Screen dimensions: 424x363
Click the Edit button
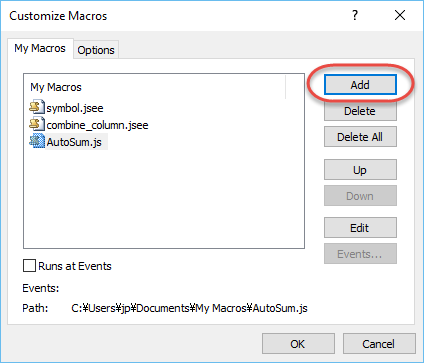[x=360, y=228]
